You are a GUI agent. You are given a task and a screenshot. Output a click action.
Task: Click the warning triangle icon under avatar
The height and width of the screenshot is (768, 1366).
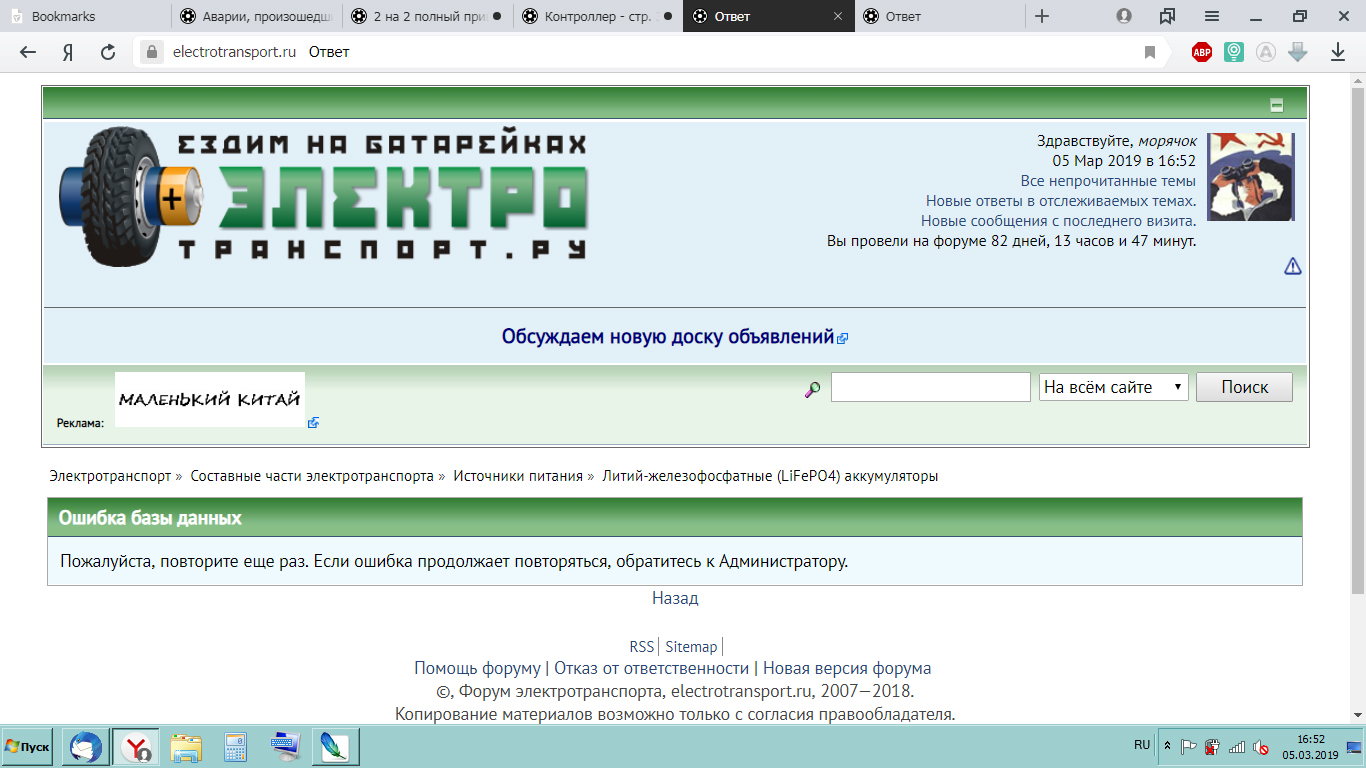click(x=1292, y=266)
